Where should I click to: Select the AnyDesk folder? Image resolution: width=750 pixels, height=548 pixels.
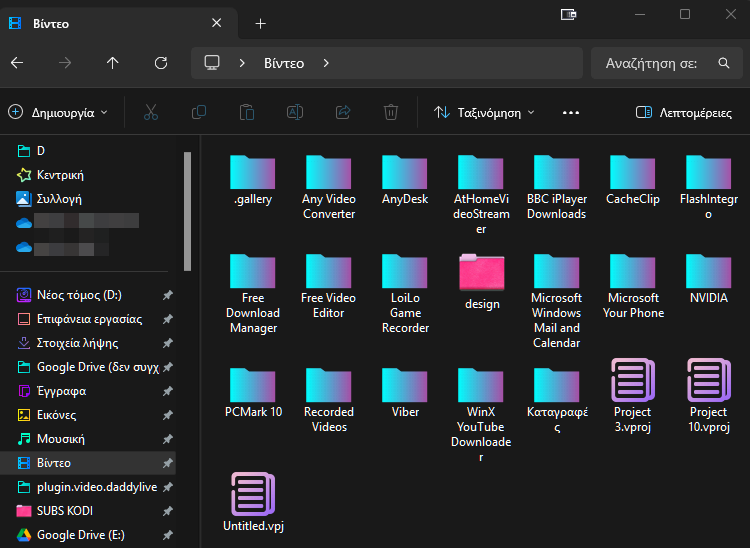(405, 180)
